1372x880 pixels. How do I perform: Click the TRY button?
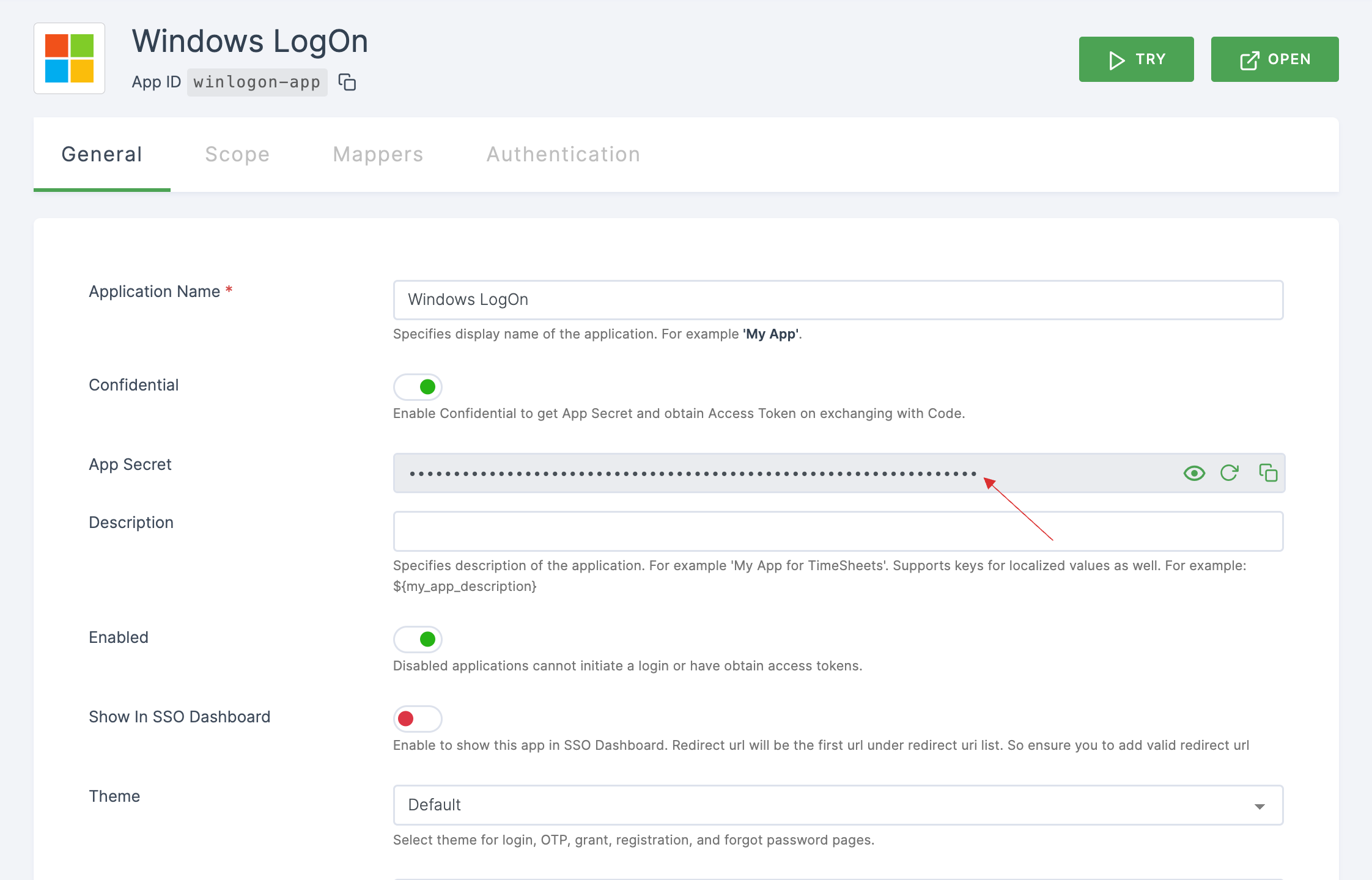click(x=1136, y=59)
